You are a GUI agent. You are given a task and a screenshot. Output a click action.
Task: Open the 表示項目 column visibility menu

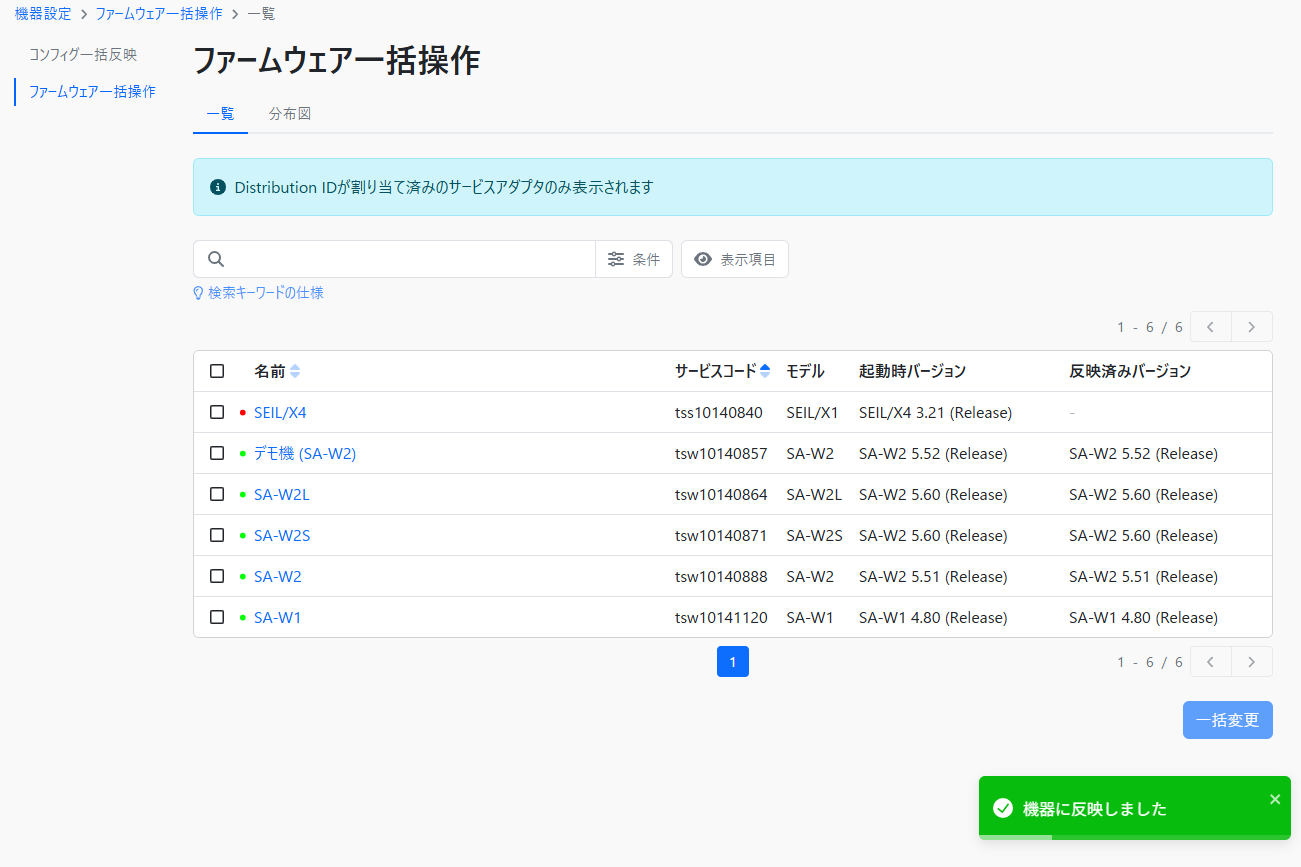tap(735, 259)
